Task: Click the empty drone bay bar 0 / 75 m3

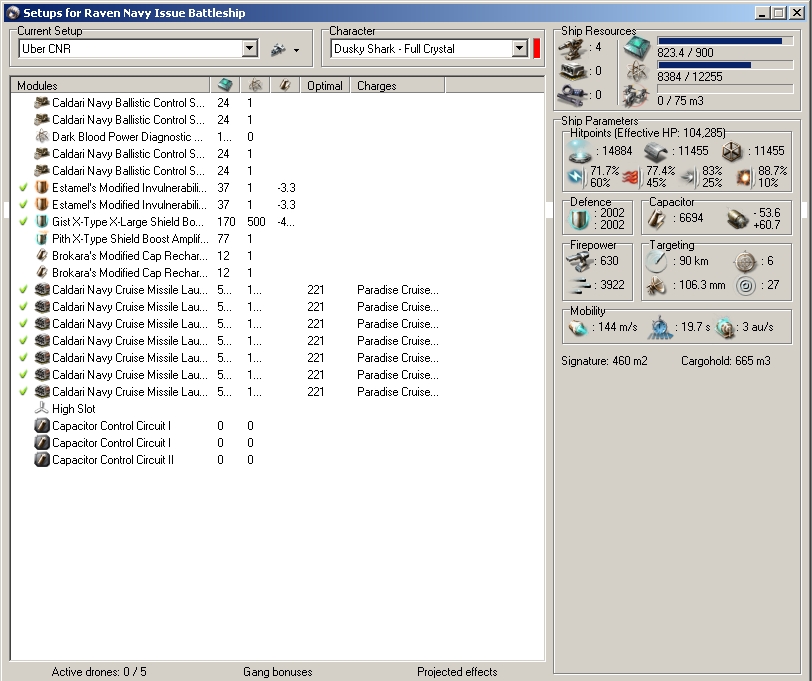Action: 725,89
